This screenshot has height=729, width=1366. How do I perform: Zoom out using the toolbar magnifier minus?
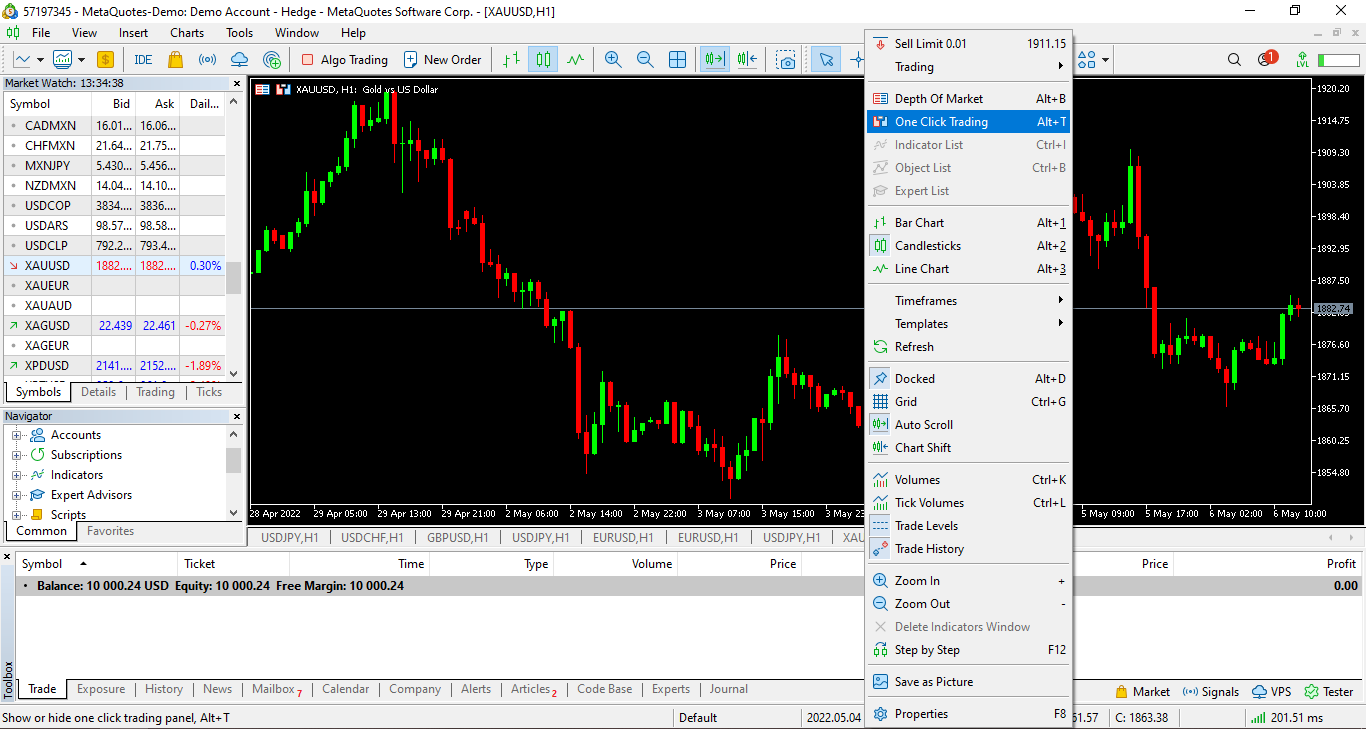pos(645,60)
